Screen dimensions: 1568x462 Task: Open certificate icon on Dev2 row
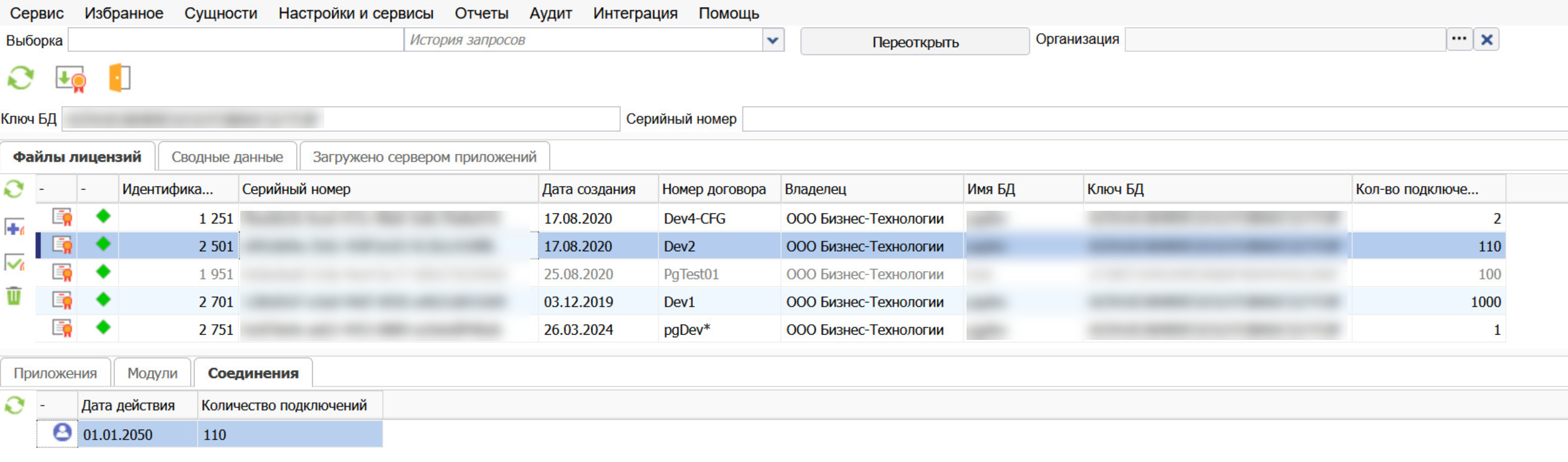pos(62,245)
